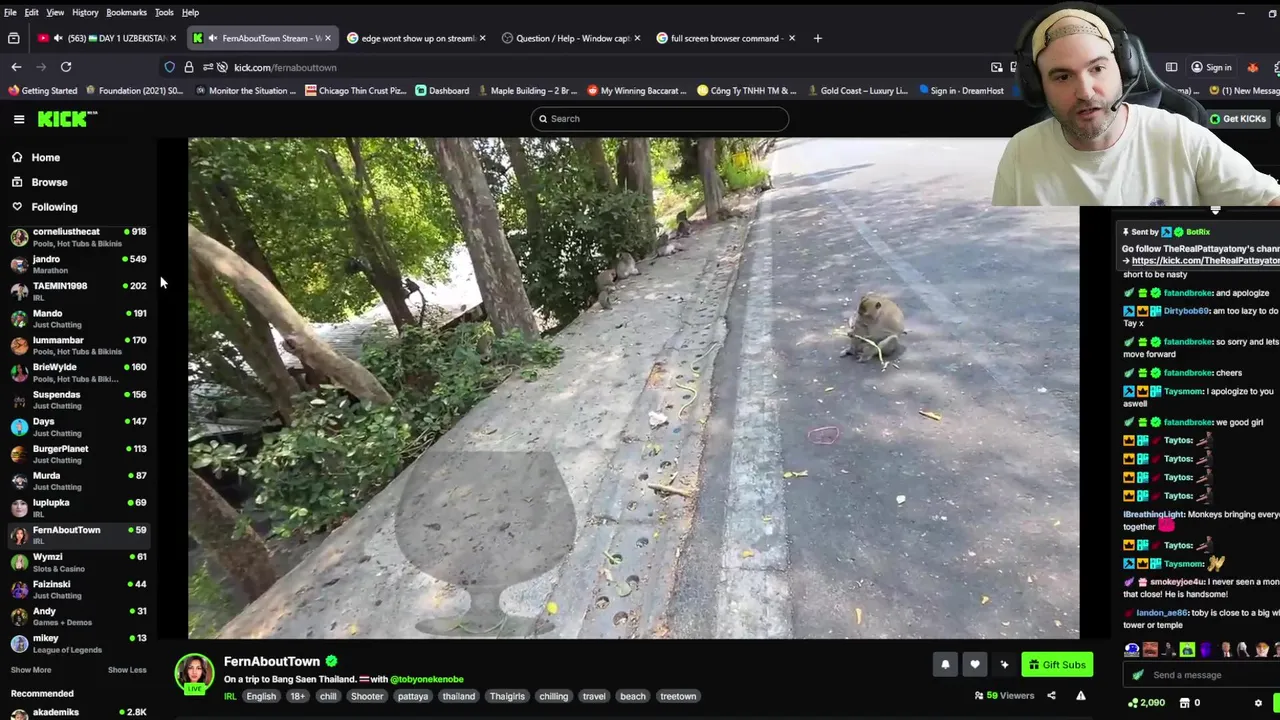Open corneliusthecat channel in sidebar

coord(78,237)
